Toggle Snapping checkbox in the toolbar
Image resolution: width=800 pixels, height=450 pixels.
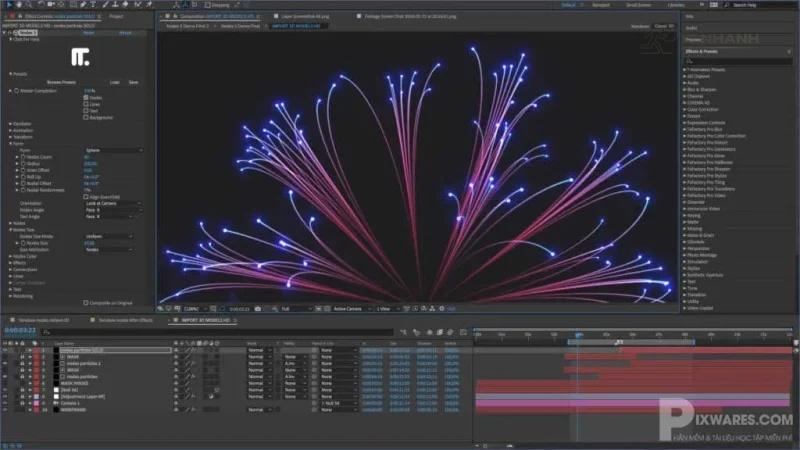point(208,5)
